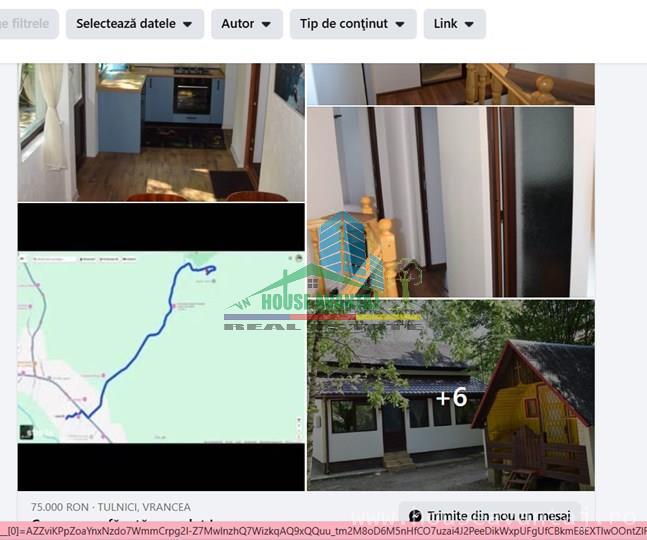The image size is (647, 540).
Task: Click the arrow next to Tip de conținut
Action: pos(400,24)
